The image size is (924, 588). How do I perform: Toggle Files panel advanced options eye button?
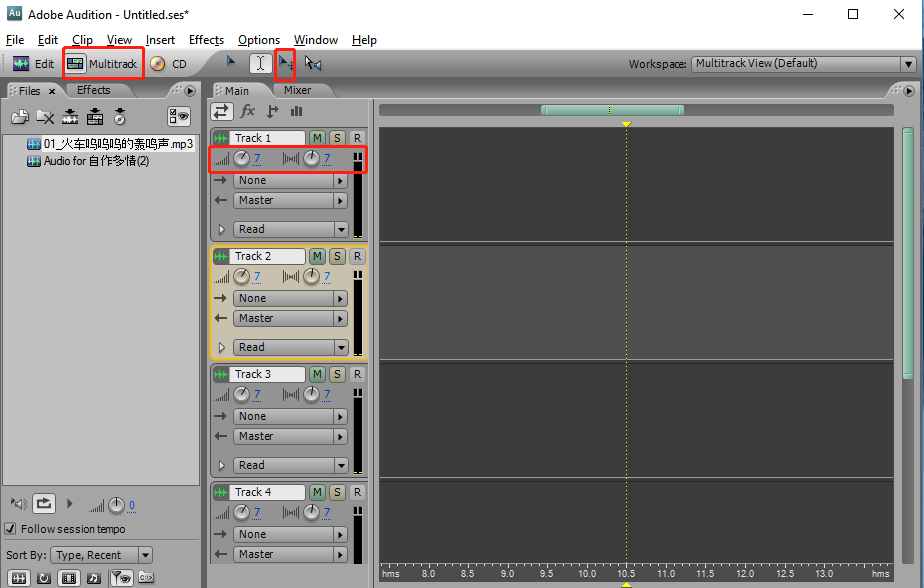pos(179,116)
